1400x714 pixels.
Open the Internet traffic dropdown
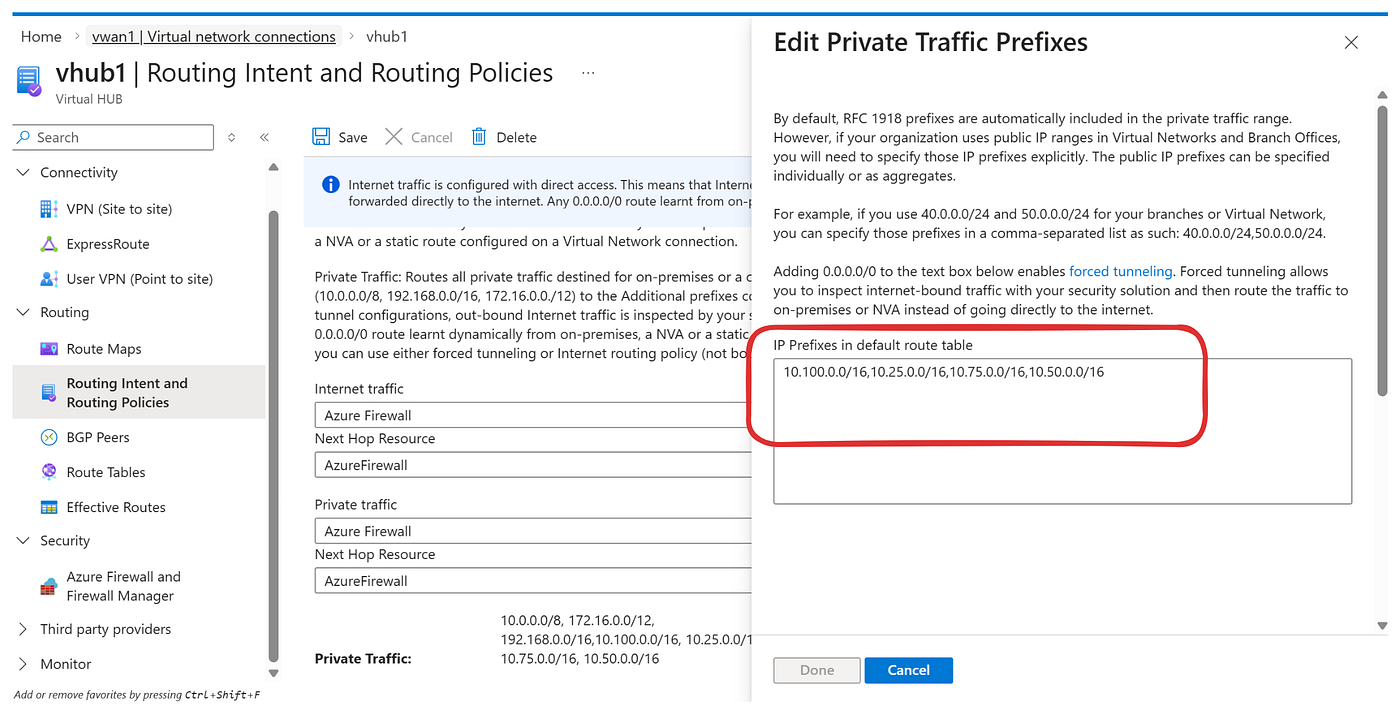(x=533, y=415)
